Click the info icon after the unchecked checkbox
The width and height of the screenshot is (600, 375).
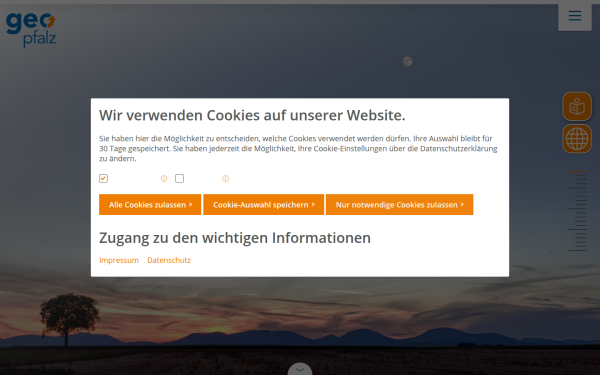point(225,179)
